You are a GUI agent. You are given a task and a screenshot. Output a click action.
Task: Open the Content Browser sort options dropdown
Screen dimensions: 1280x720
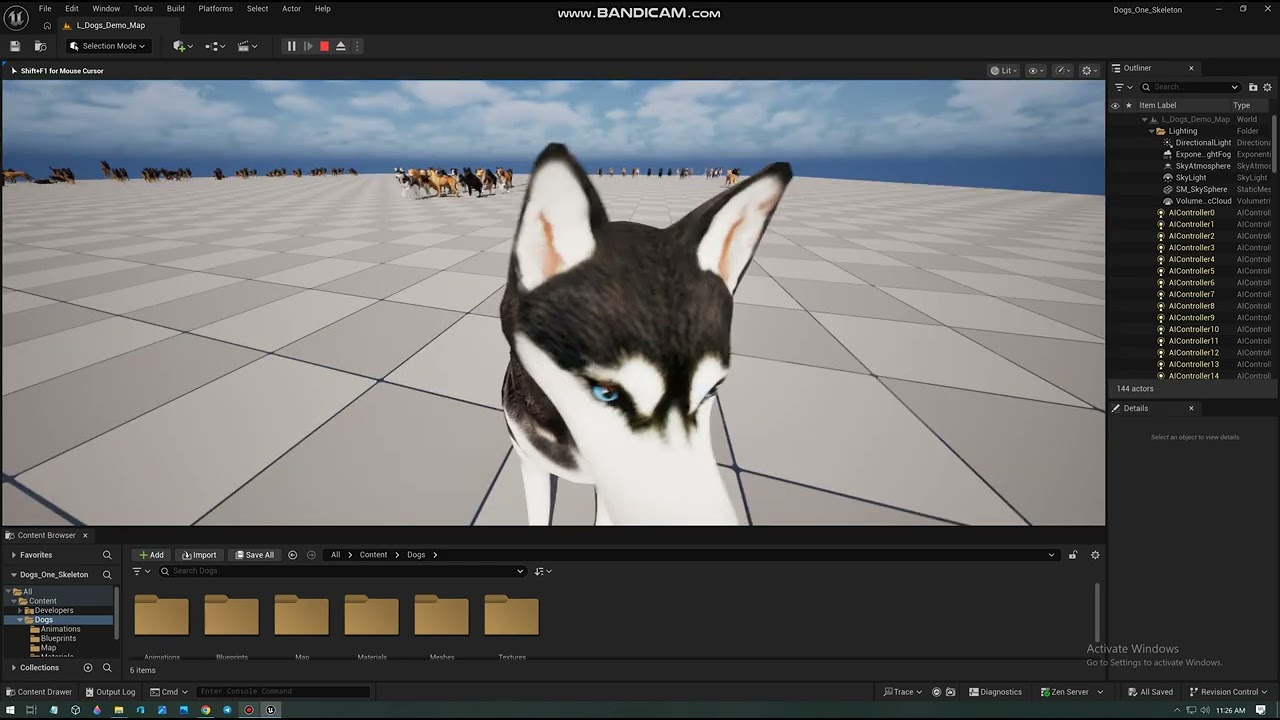pos(543,571)
